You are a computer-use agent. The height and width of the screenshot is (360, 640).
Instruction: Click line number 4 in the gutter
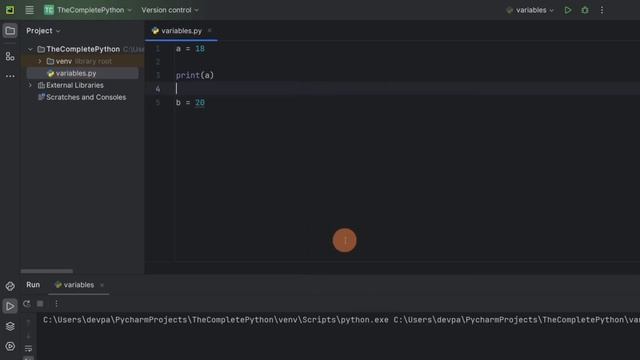158,89
